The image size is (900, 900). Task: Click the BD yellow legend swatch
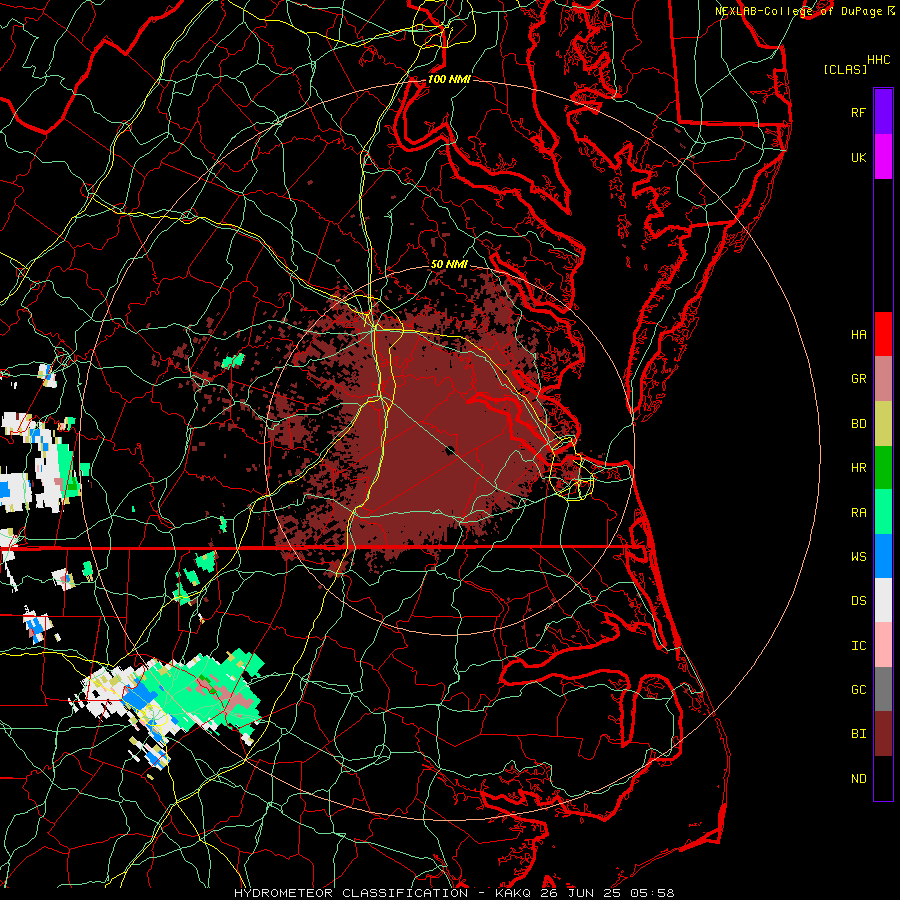coord(883,424)
